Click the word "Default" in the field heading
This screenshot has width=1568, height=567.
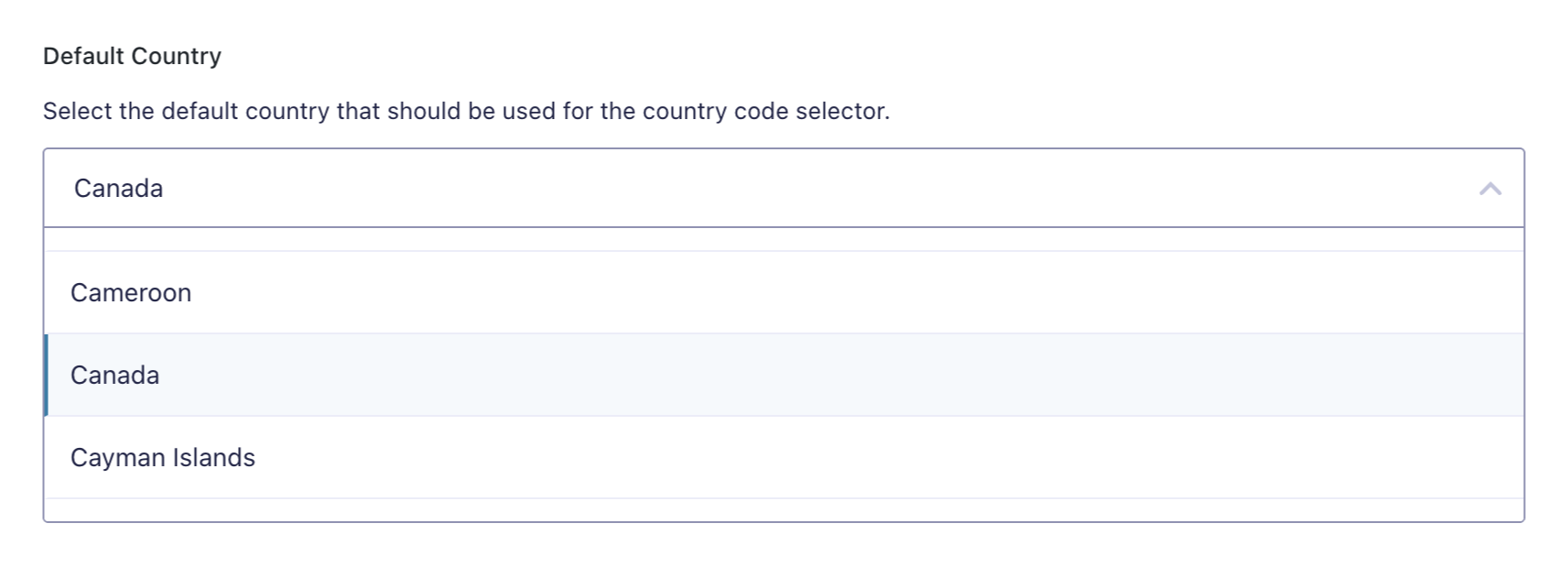click(82, 57)
